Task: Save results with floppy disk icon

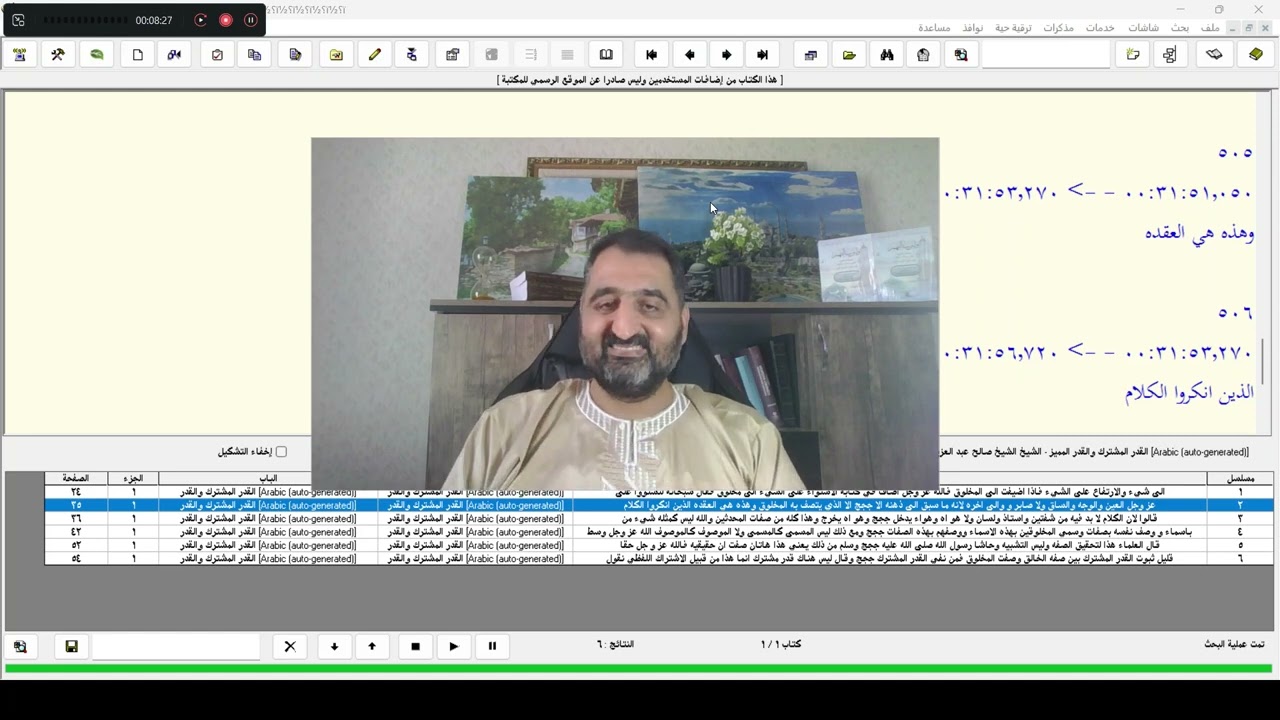Action: coord(71,646)
